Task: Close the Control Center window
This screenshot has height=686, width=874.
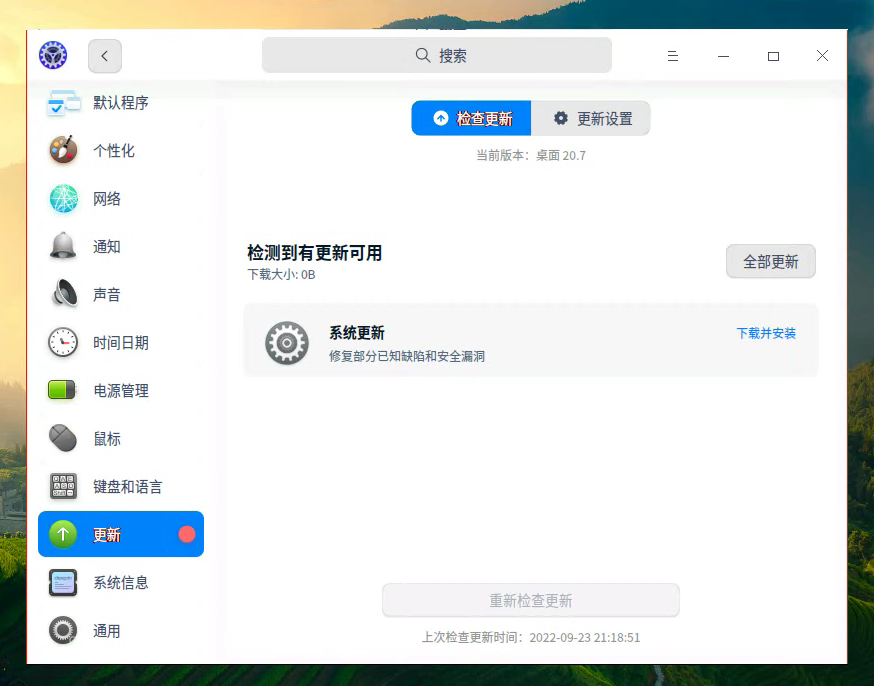Action: pos(822,56)
